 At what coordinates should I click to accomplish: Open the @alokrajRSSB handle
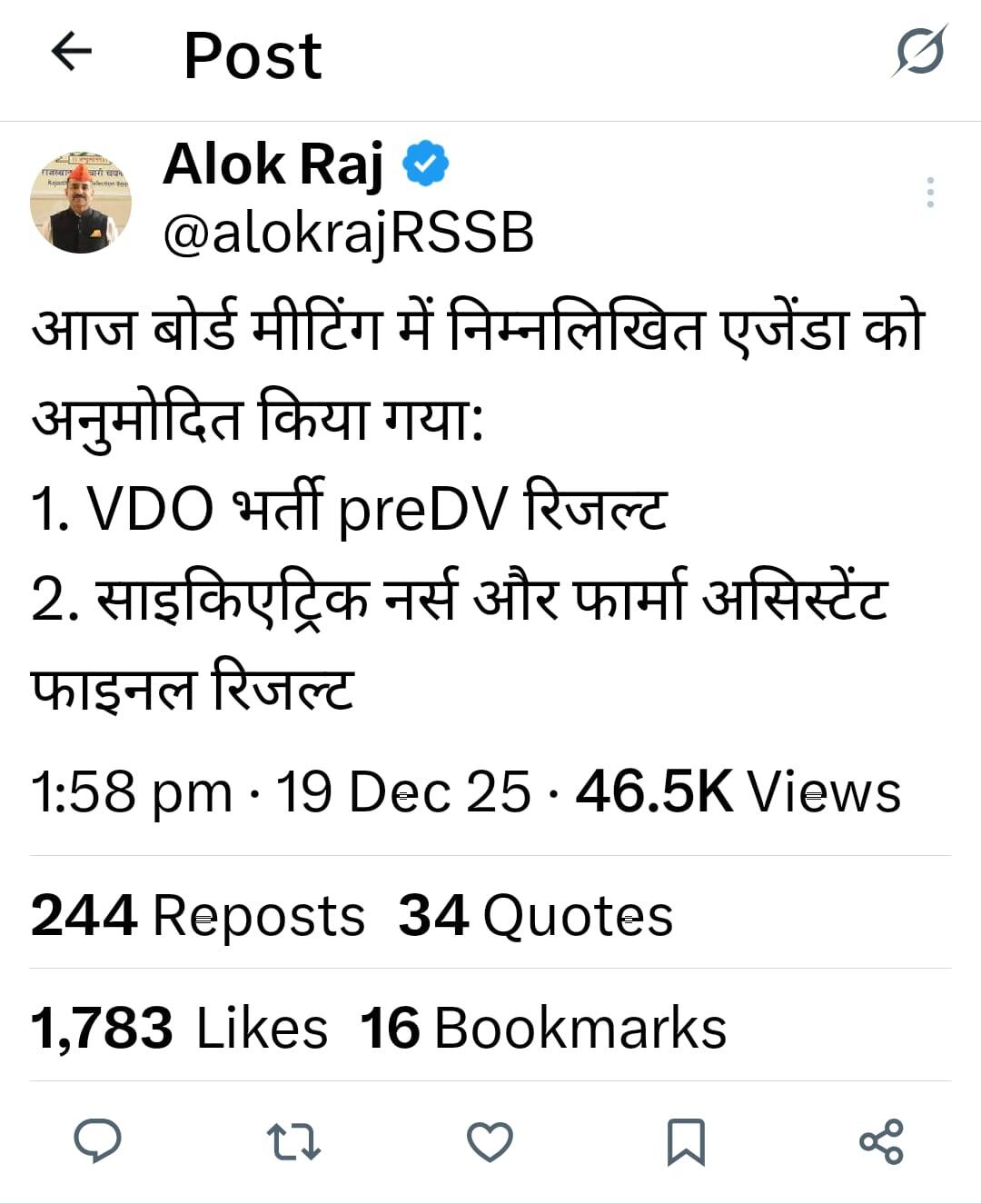[x=348, y=232]
